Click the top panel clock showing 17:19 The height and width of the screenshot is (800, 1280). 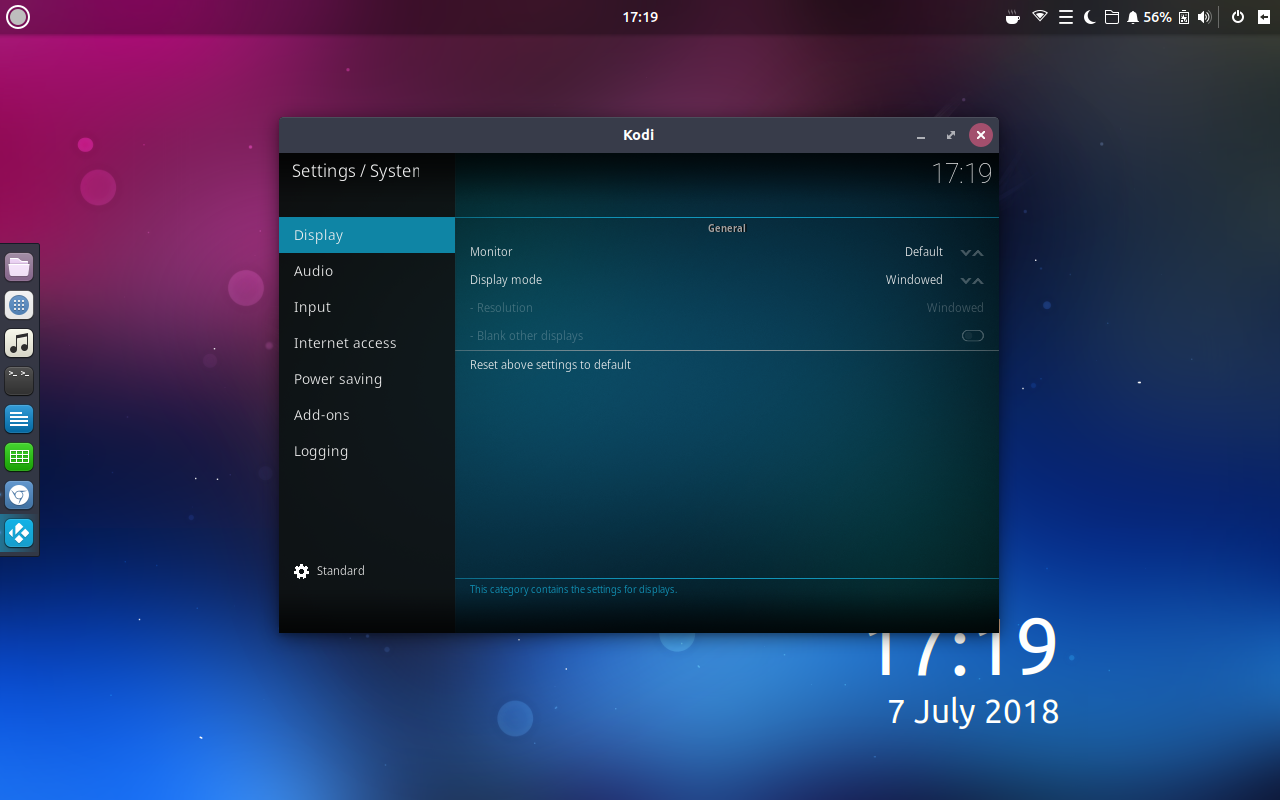pos(640,17)
